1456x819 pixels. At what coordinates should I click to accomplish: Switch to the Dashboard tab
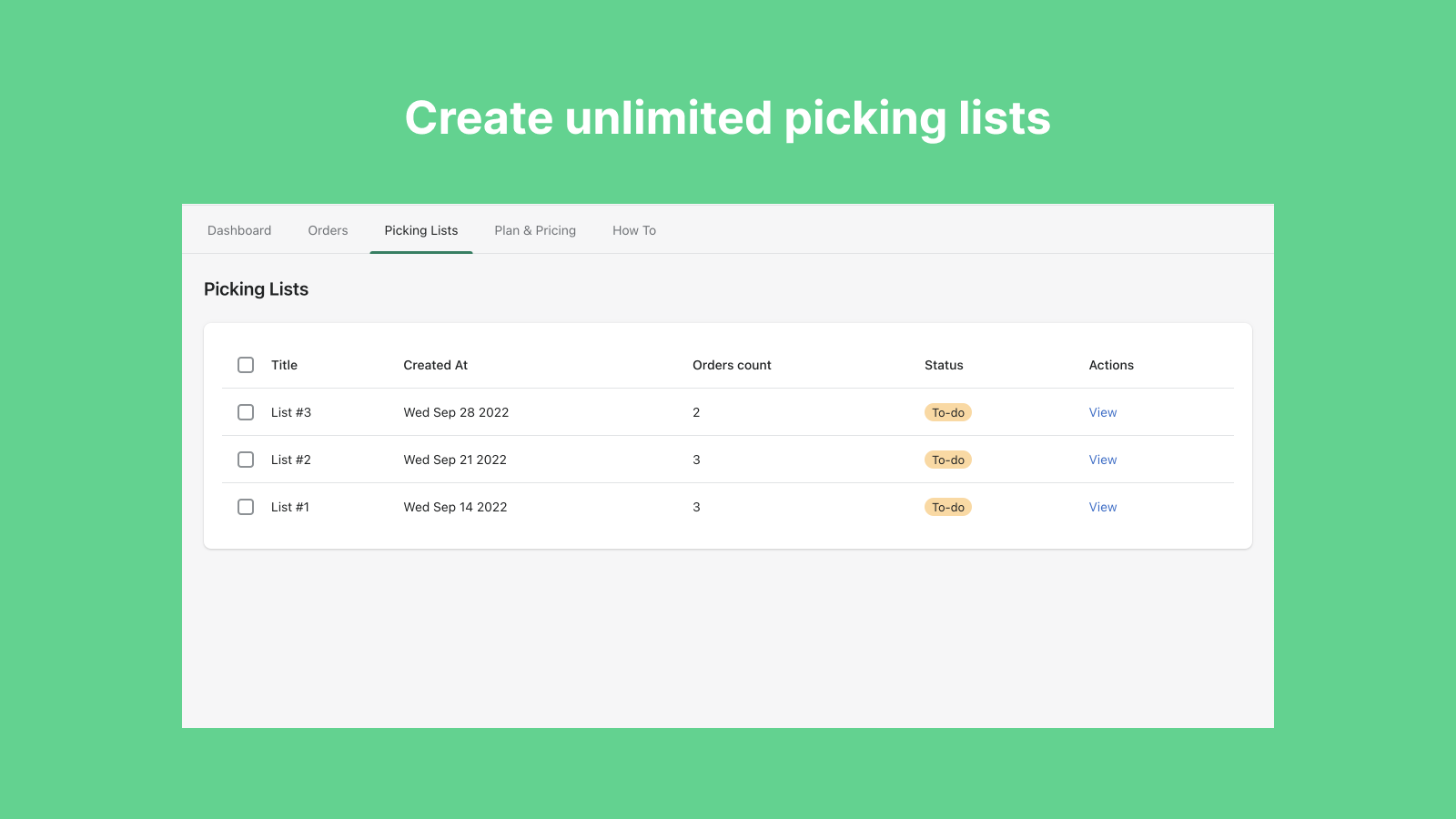pyautogui.click(x=239, y=230)
